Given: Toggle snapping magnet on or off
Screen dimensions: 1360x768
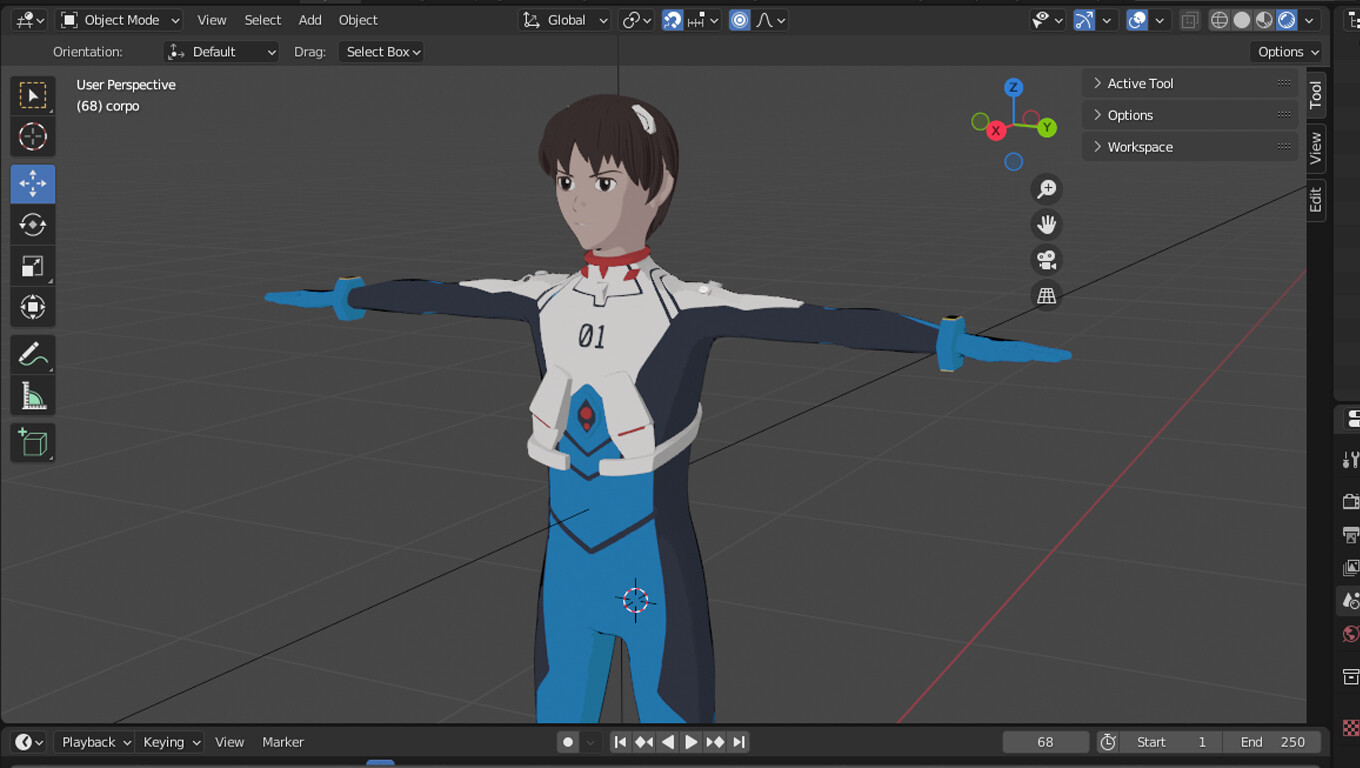Looking at the screenshot, I should point(673,20).
